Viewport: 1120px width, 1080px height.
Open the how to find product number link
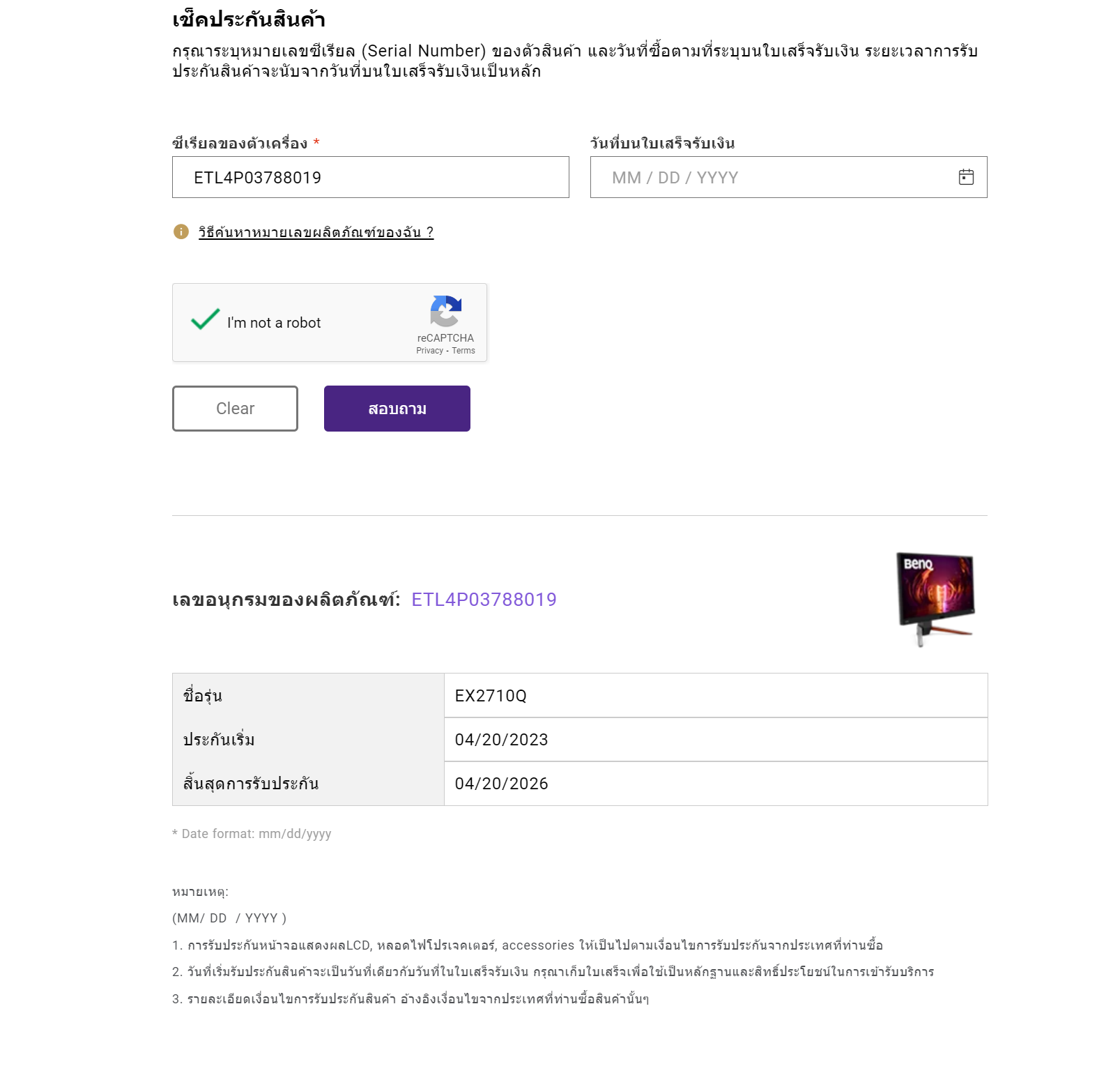[316, 232]
